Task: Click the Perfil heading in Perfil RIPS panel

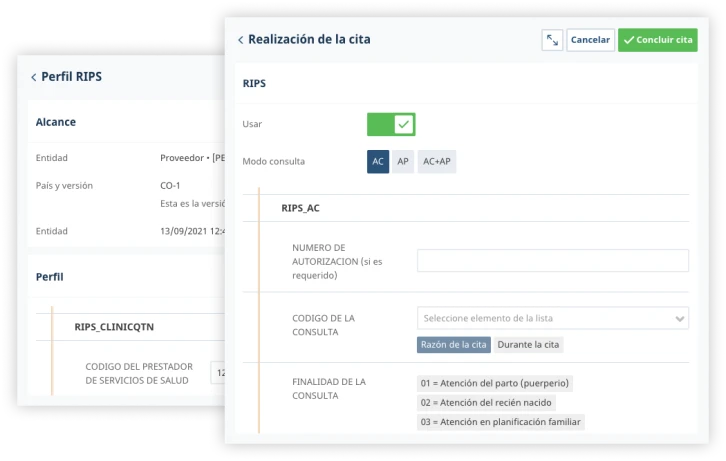Action: click(x=50, y=277)
